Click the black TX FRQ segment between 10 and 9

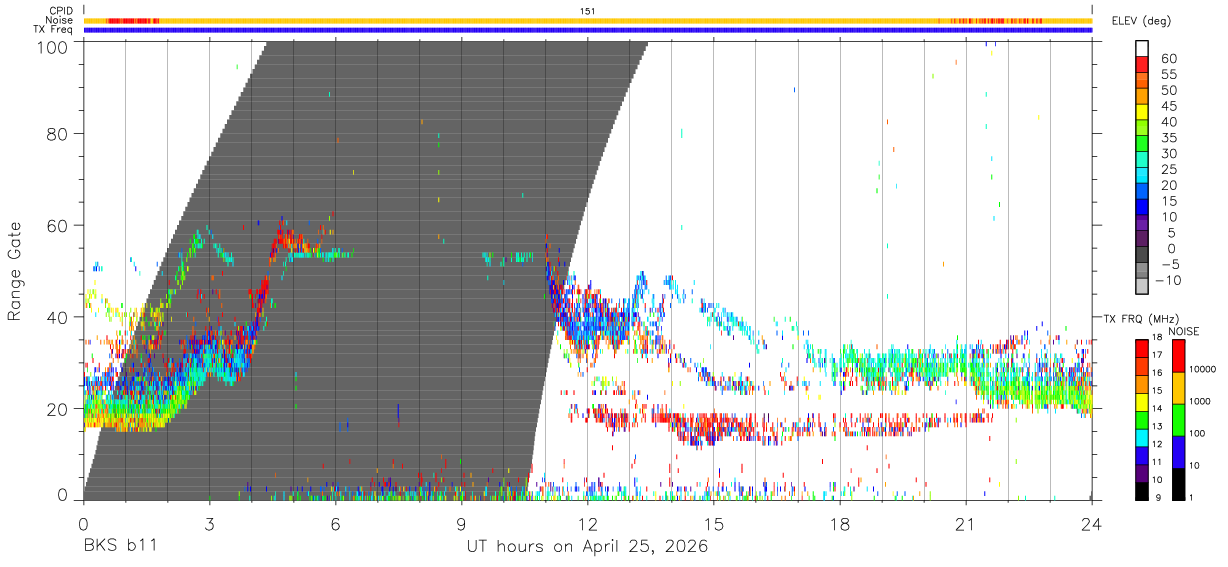pyautogui.click(x=1142, y=490)
